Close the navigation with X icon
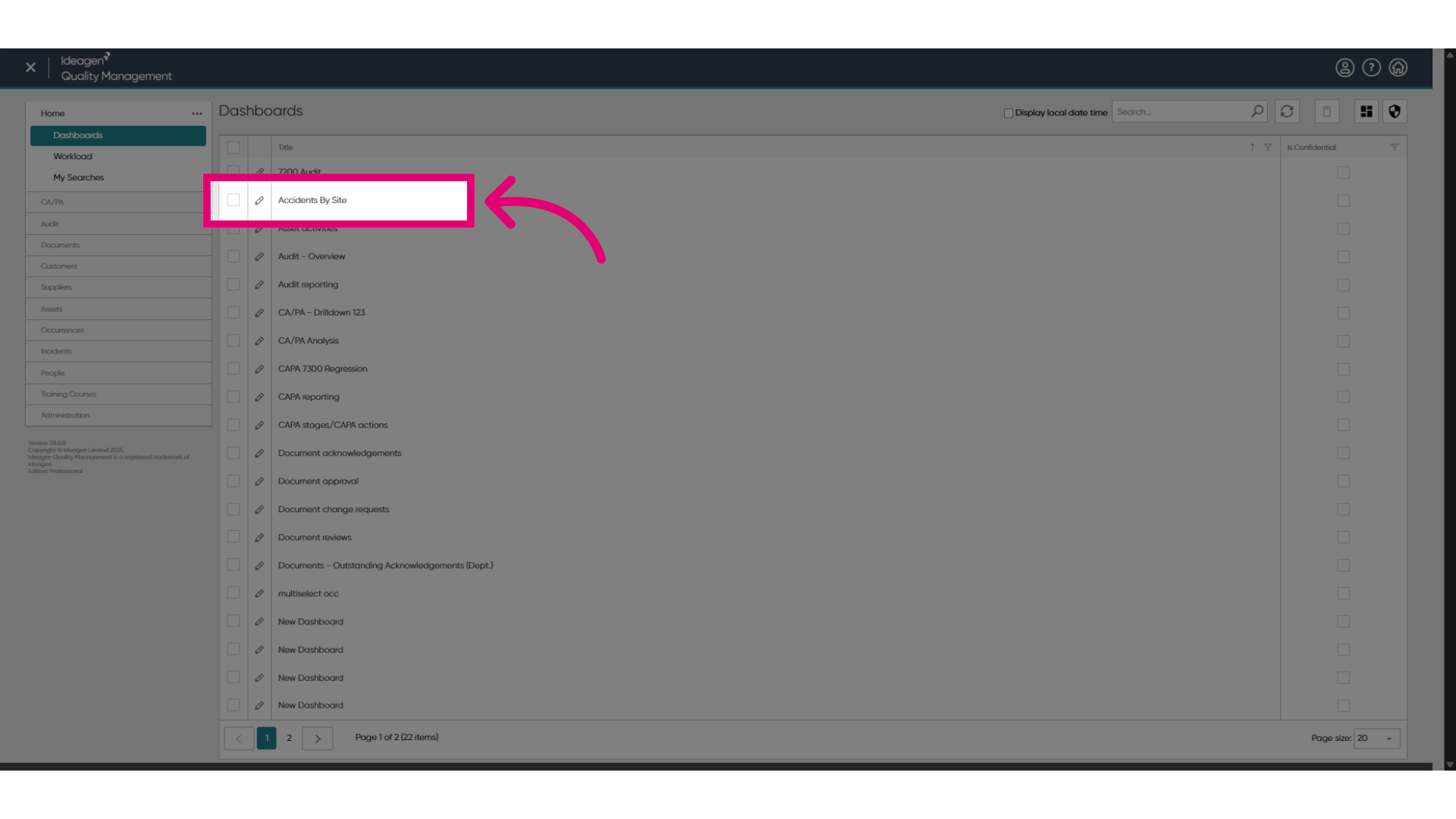 click(30, 67)
